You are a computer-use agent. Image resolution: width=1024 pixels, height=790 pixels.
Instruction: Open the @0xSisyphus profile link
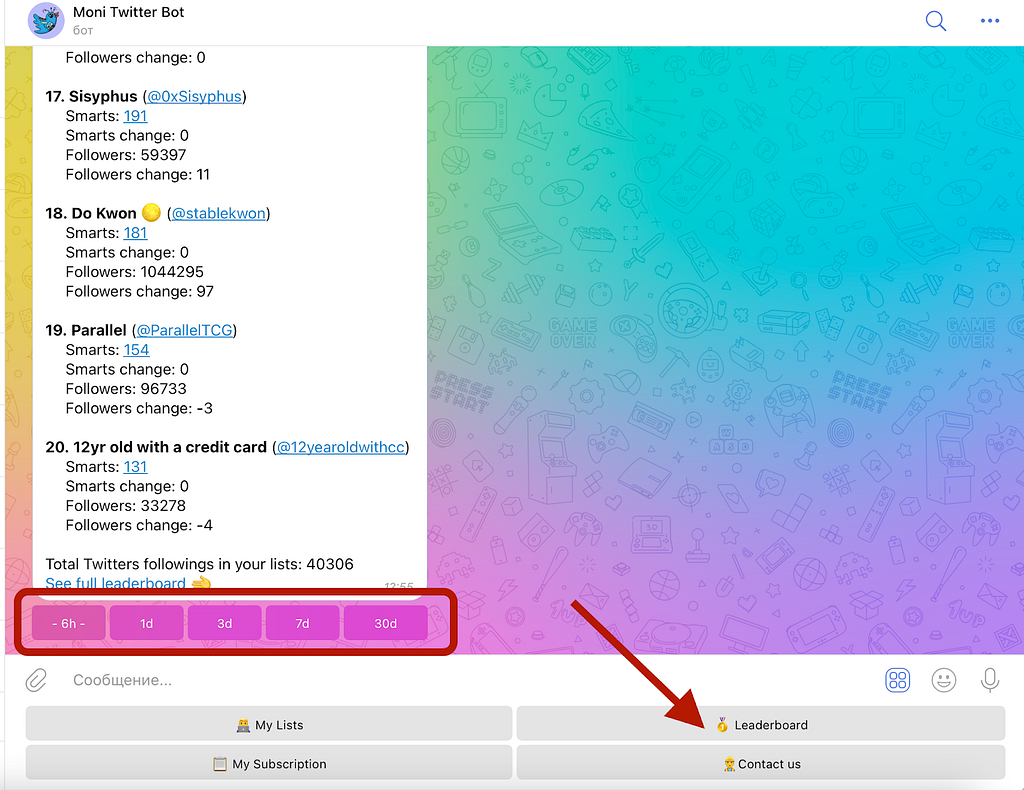click(x=195, y=97)
